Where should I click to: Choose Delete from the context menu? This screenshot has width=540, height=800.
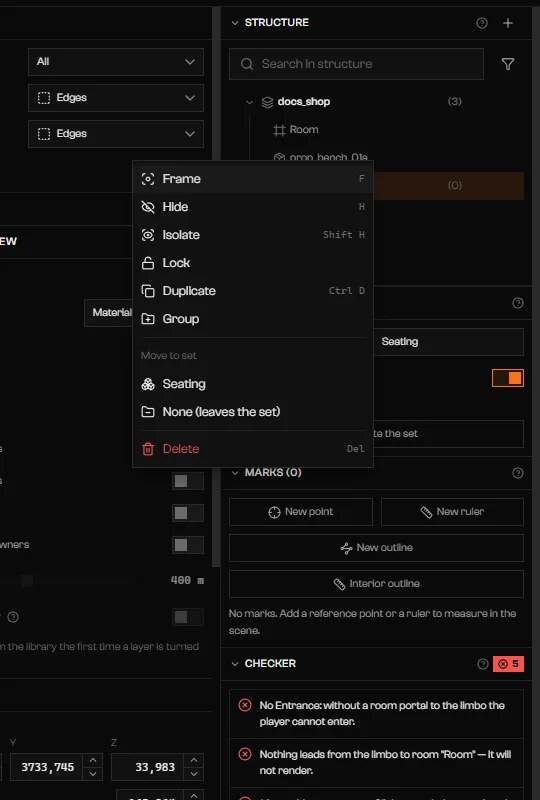pyautogui.click(x=253, y=449)
